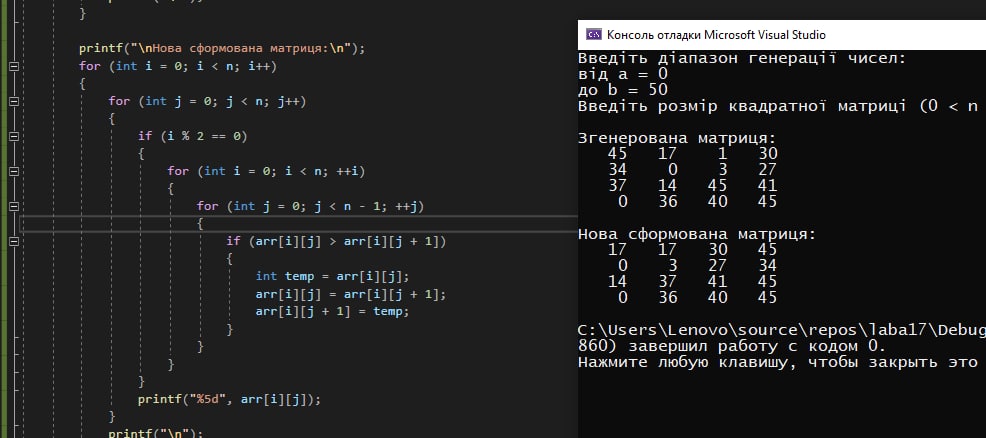Click console matrix row "45 17 1 30"

tap(693, 154)
